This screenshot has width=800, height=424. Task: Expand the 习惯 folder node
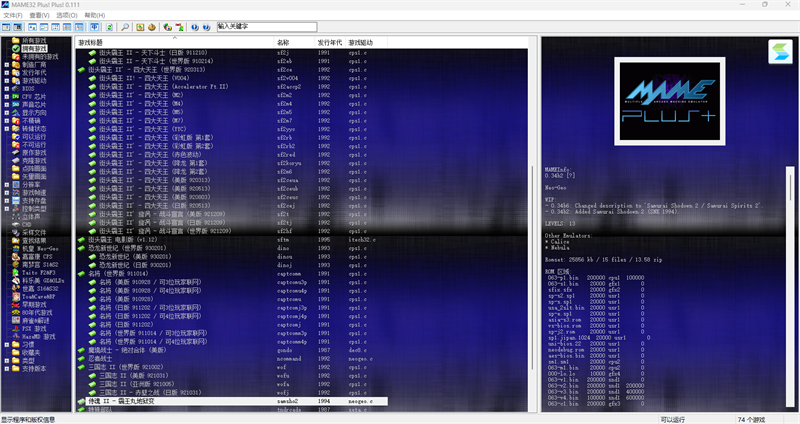click(7, 344)
